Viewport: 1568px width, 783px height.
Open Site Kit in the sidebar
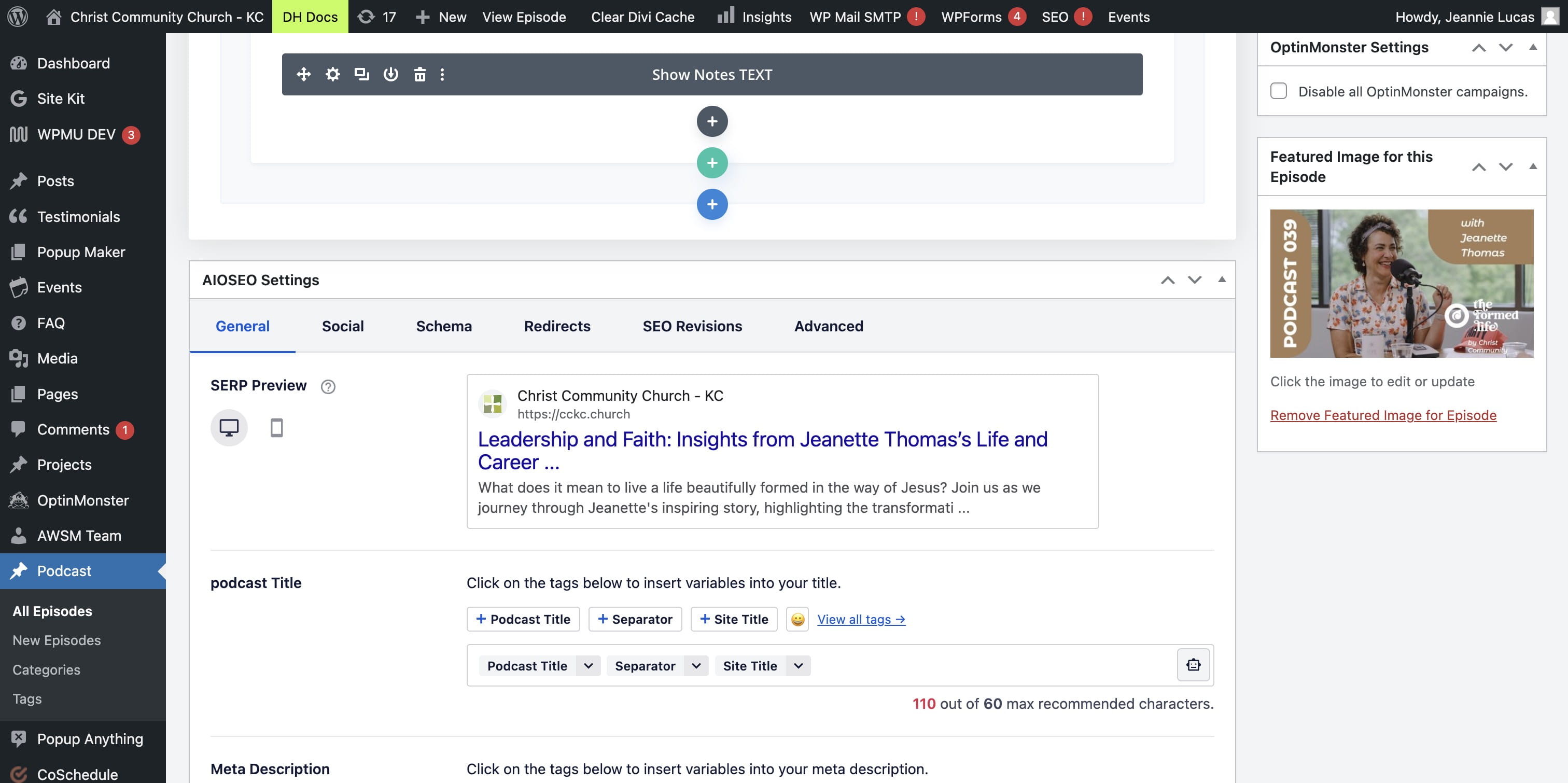[x=83, y=98]
